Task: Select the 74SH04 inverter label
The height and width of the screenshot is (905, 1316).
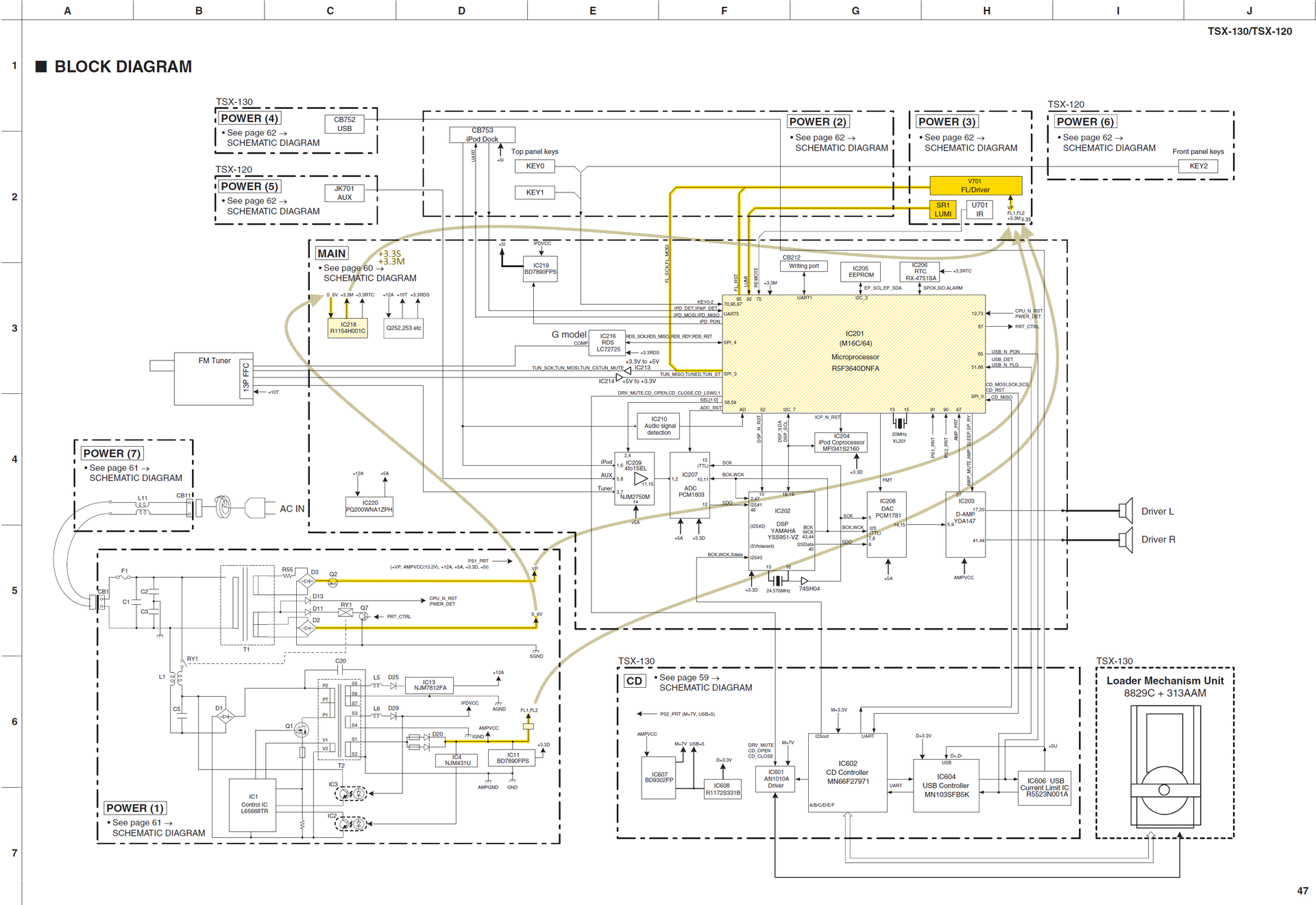Action: pos(809,588)
